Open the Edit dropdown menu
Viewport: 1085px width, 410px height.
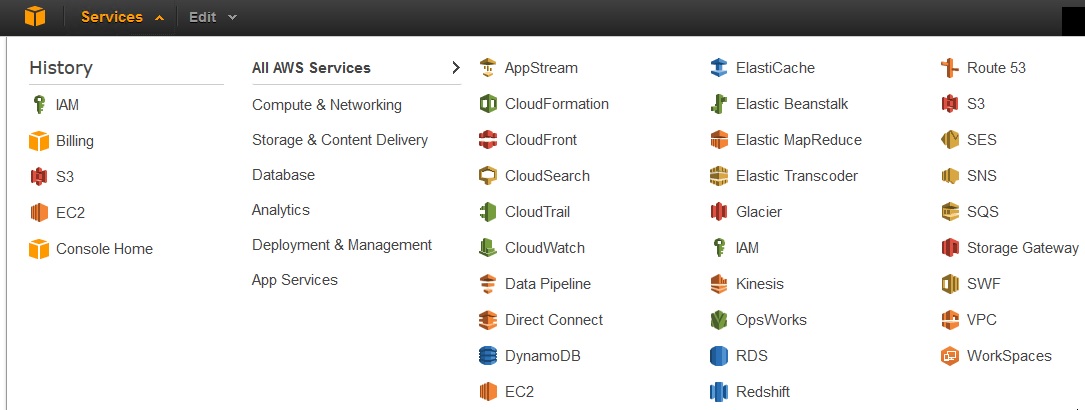pyautogui.click(x=212, y=17)
